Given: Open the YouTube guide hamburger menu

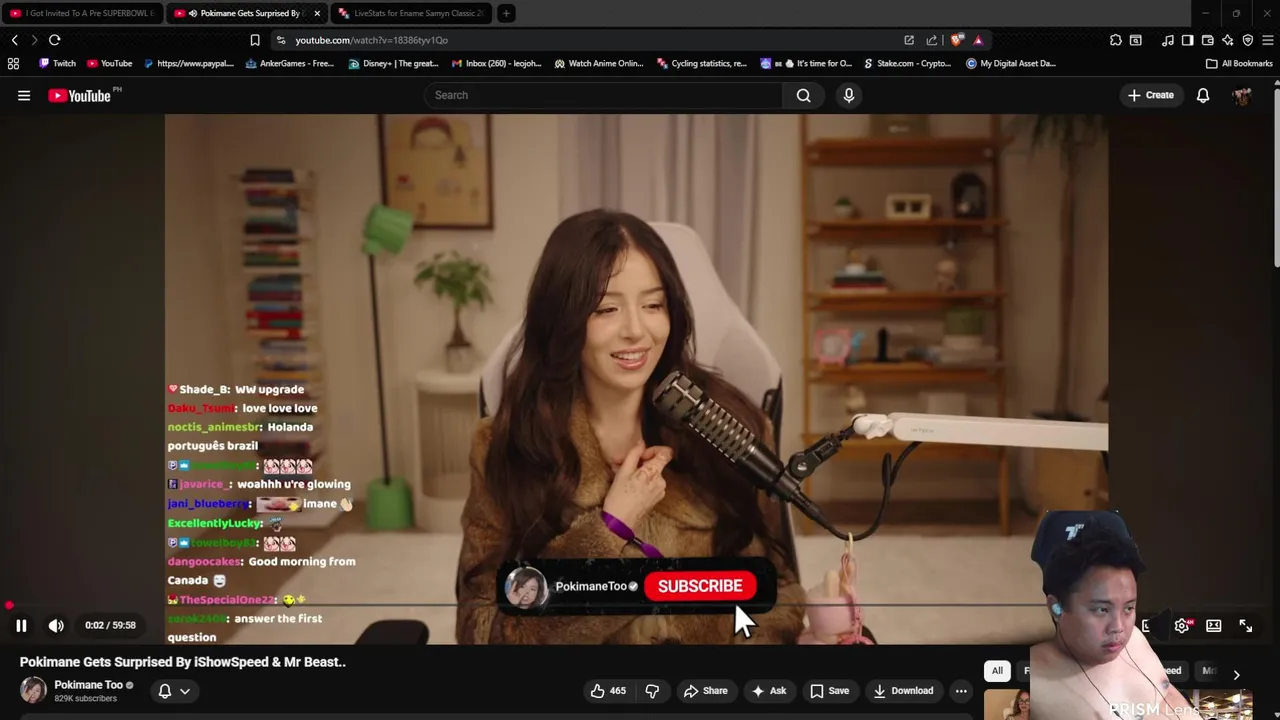Looking at the screenshot, I should click(24, 95).
